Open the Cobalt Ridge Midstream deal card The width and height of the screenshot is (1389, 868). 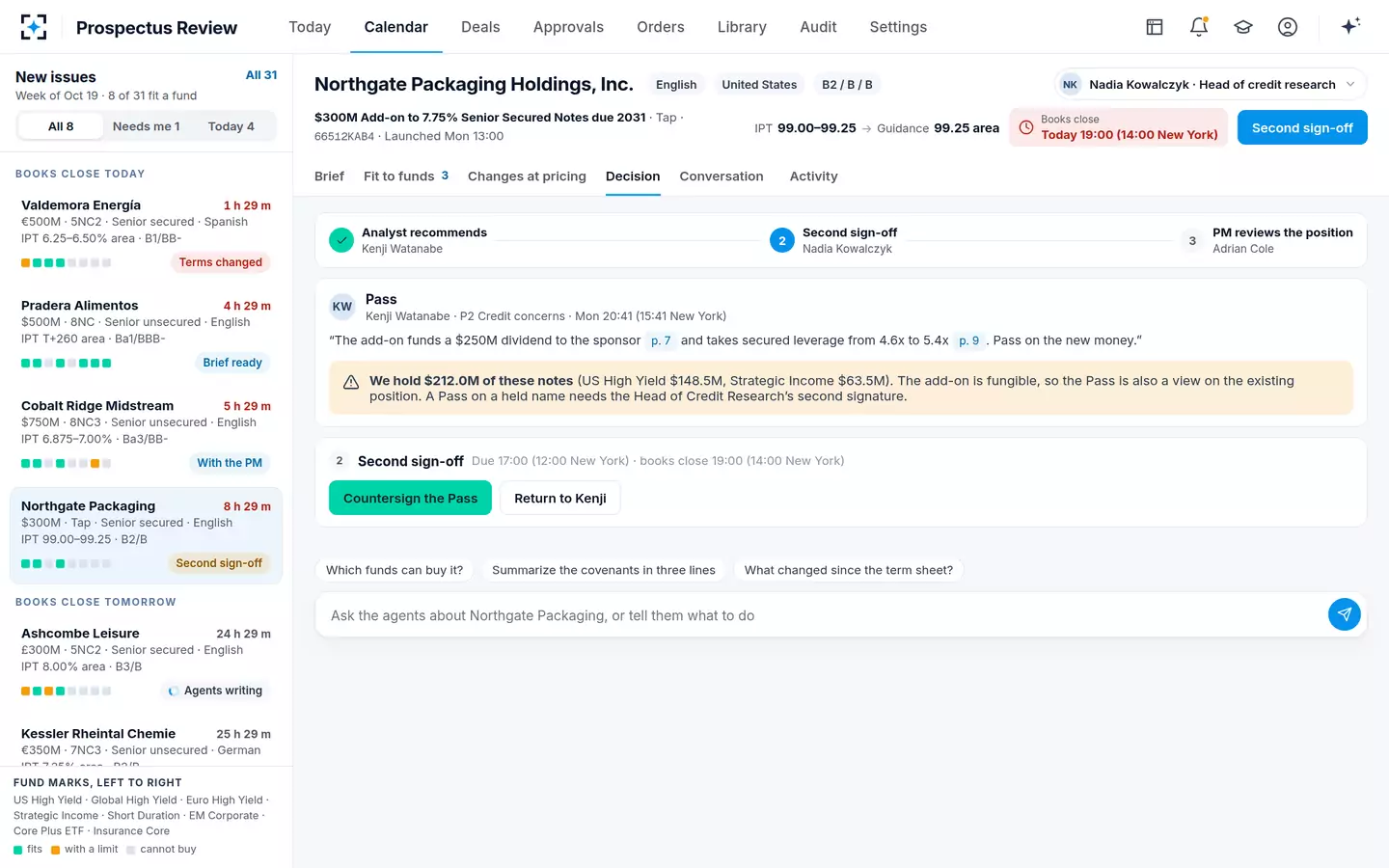point(146,436)
